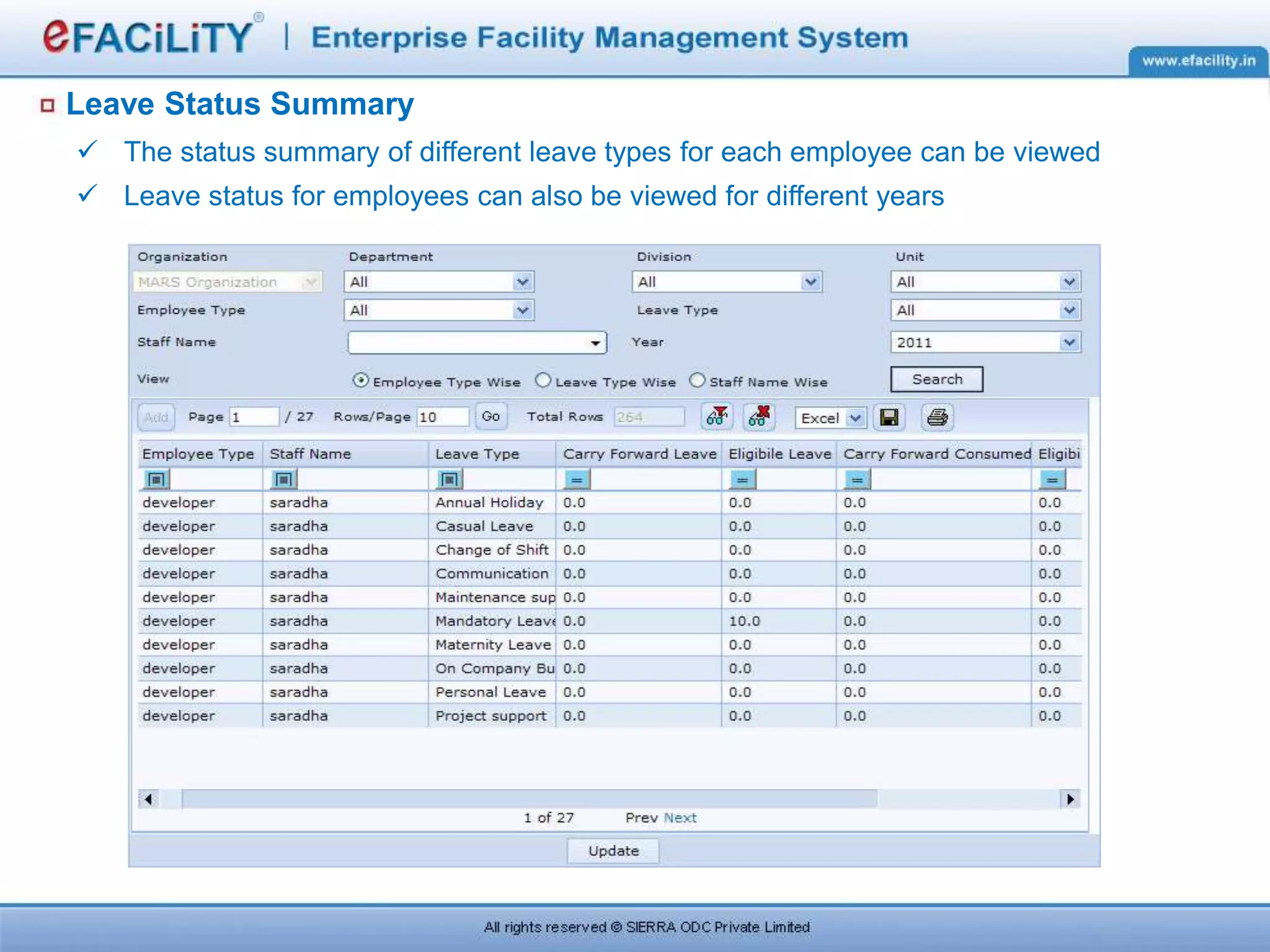Click scroll left arrow of table
This screenshot has height=952, width=1270.
149,799
